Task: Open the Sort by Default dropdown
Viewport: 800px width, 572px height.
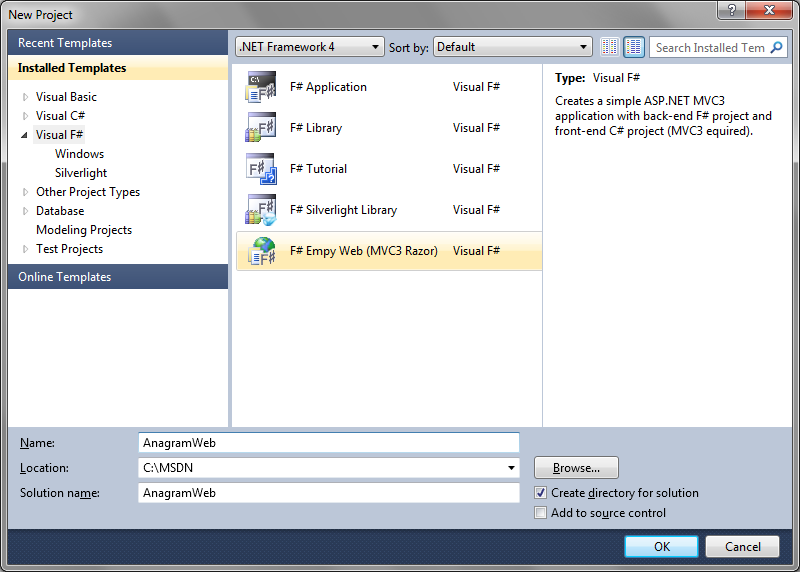Action: [513, 47]
